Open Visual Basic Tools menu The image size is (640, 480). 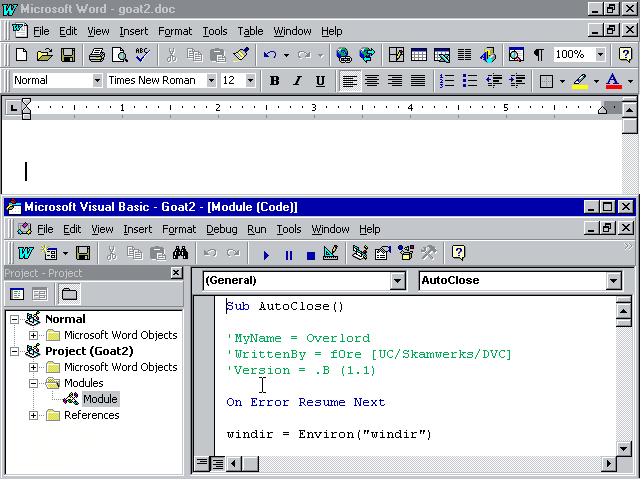coord(289,229)
